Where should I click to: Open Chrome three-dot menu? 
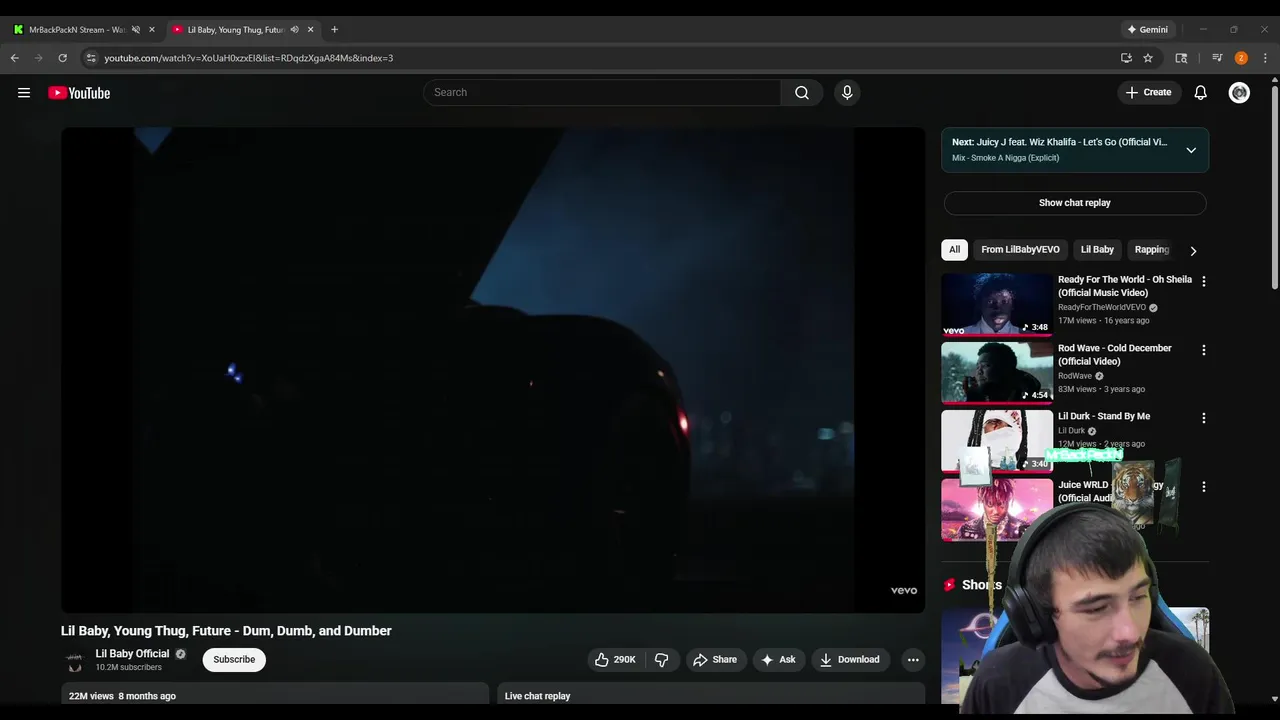[1265, 58]
